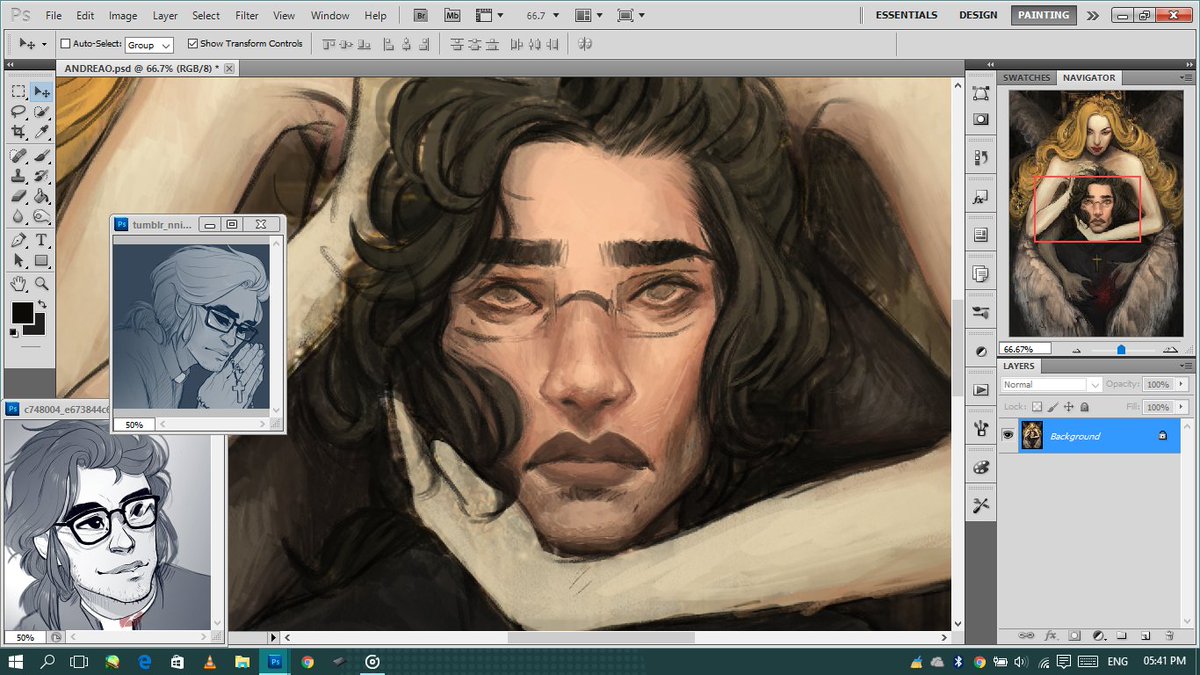Select the Quick Selection tool

coord(42,112)
